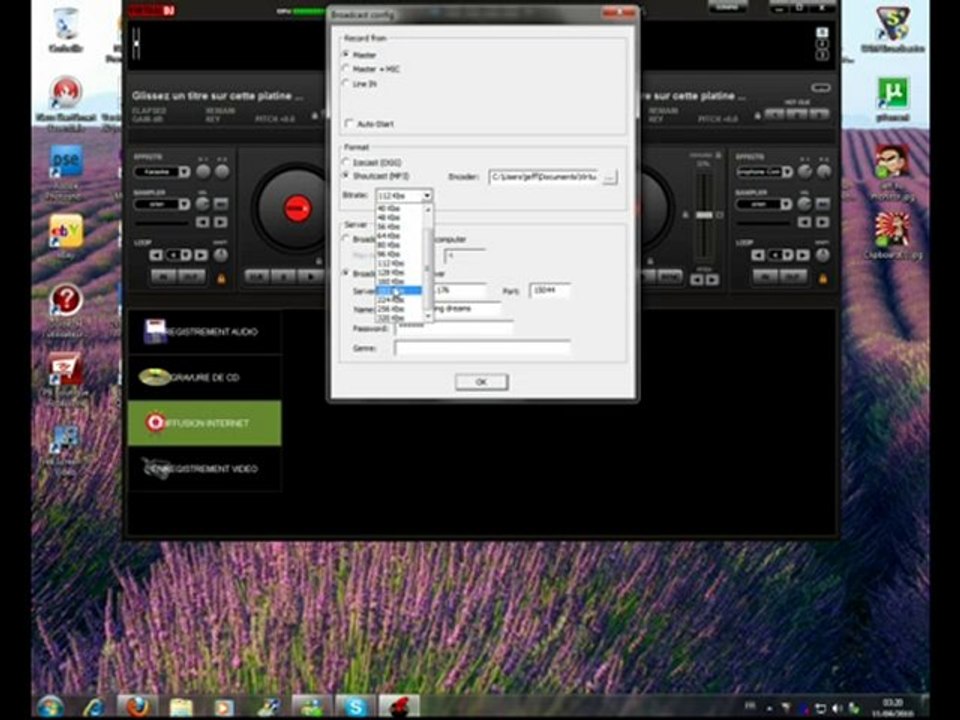Image resolution: width=960 pixels, height=720 pixels.
Task: Set loop In point on left deck
Action: pos(164,278)
